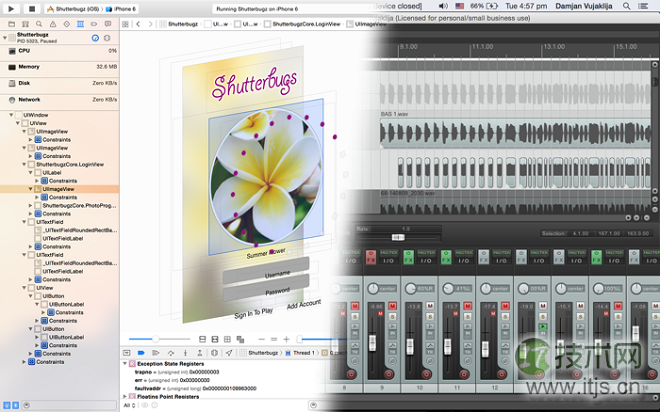Open the Network gauge row
Image resolution: width=660 pixels, height=412 pixels.
click(x=59, y=100)
